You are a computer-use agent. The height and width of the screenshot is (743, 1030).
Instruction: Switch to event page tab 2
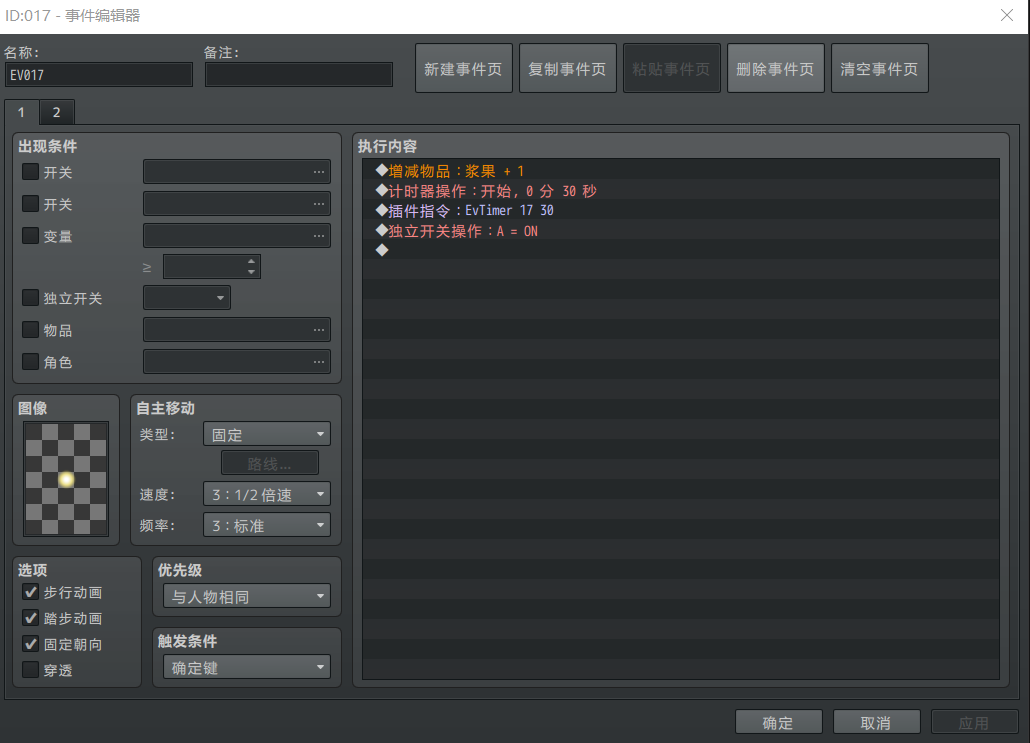[x=56, y=112]
